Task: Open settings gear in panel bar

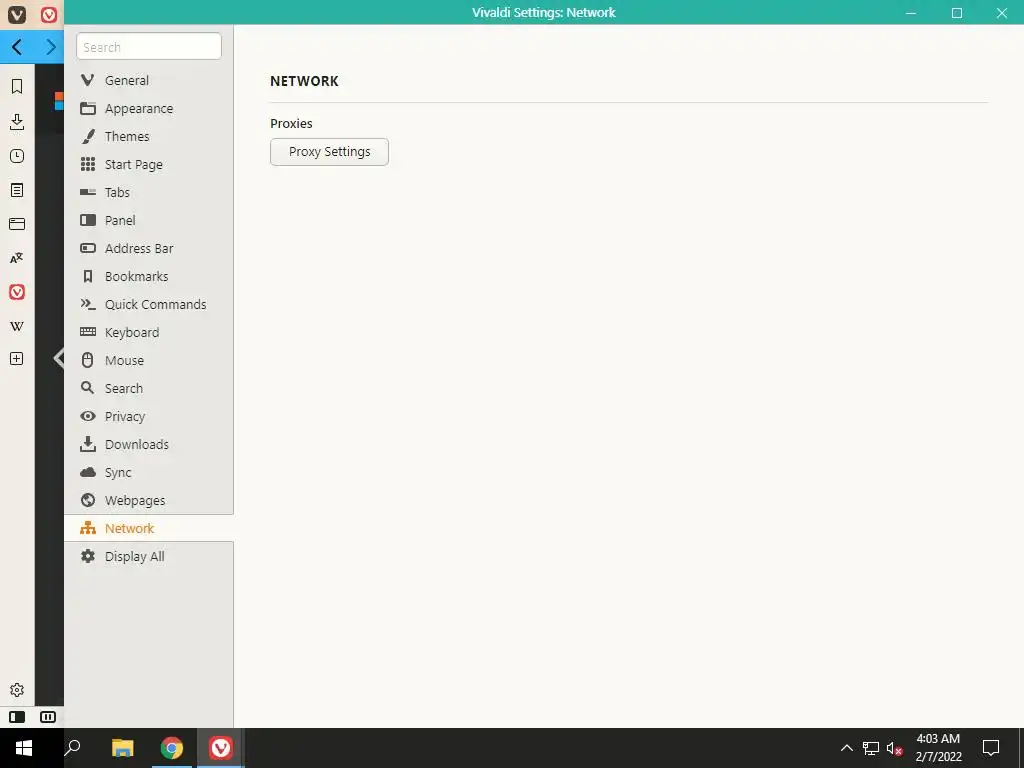Action: pos(17,690)
